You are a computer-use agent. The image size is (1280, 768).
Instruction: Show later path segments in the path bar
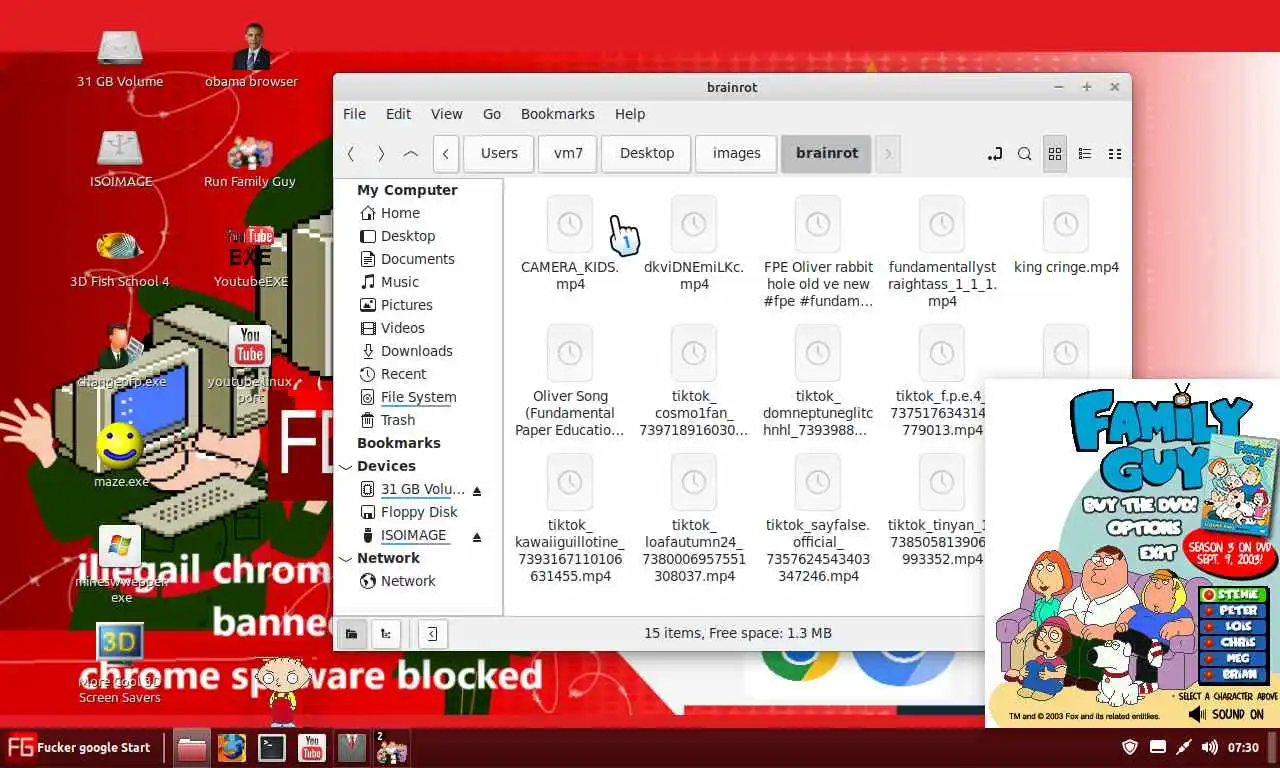(887, 154)
